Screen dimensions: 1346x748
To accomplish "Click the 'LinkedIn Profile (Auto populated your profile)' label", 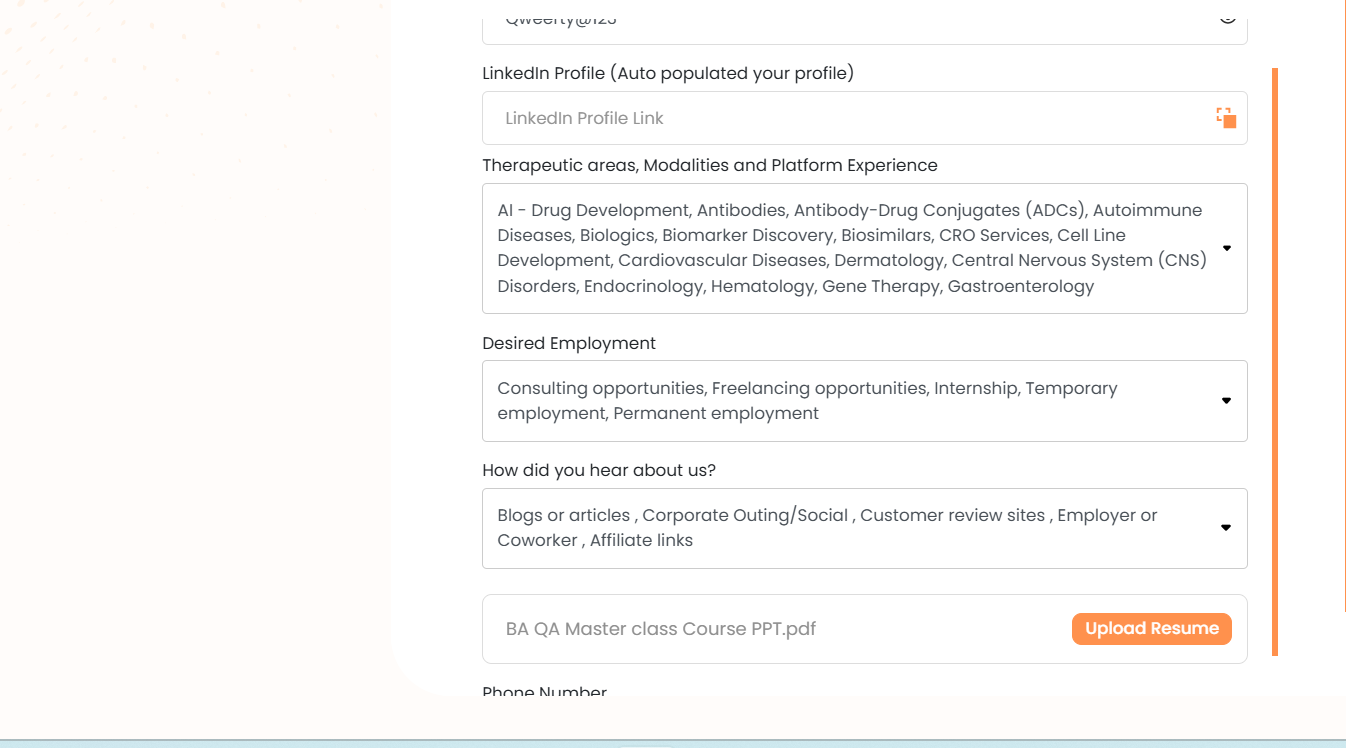I will 667,73.
